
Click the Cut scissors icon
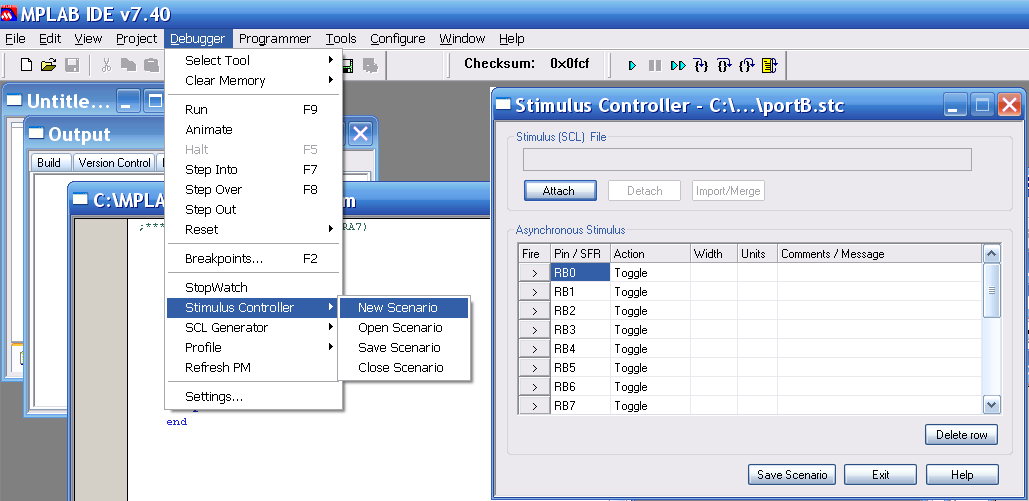tap(106, 65)
